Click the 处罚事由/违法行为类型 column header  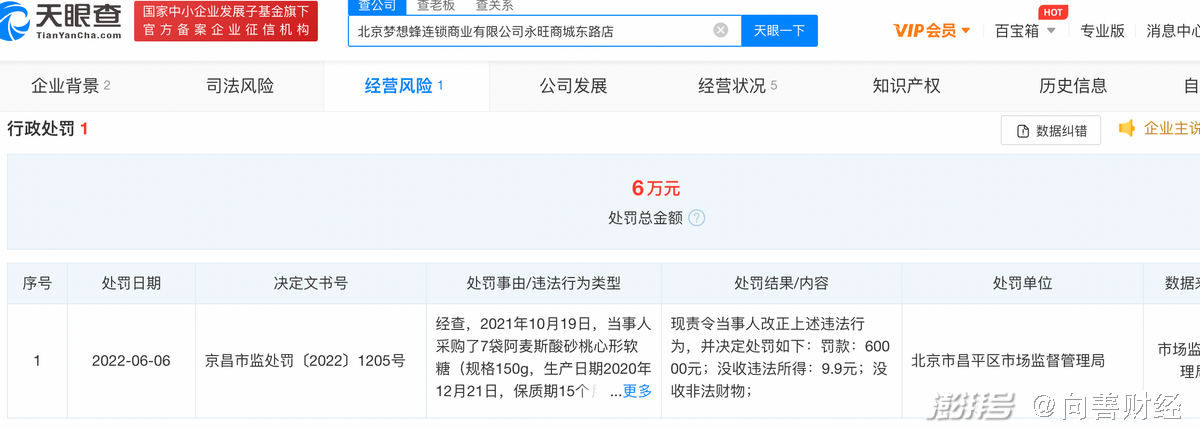coord(544,284)
